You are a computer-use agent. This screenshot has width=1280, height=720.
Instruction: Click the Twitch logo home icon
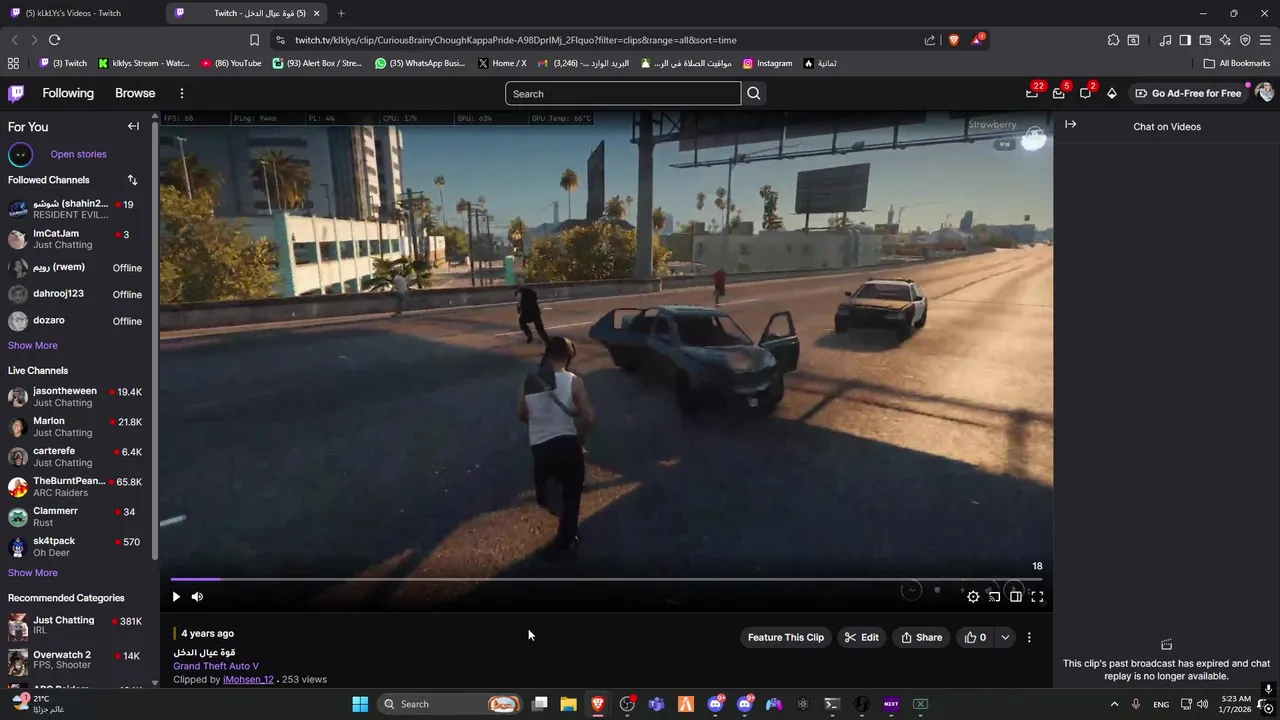pyautogui.click(x=16, y=93)
